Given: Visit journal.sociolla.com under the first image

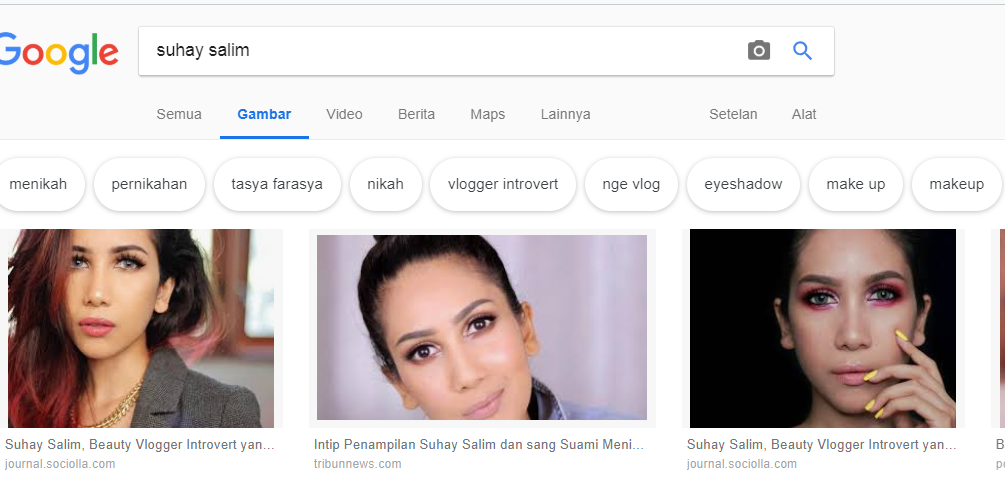Looking at the screenshot, I should coord(60,464).
